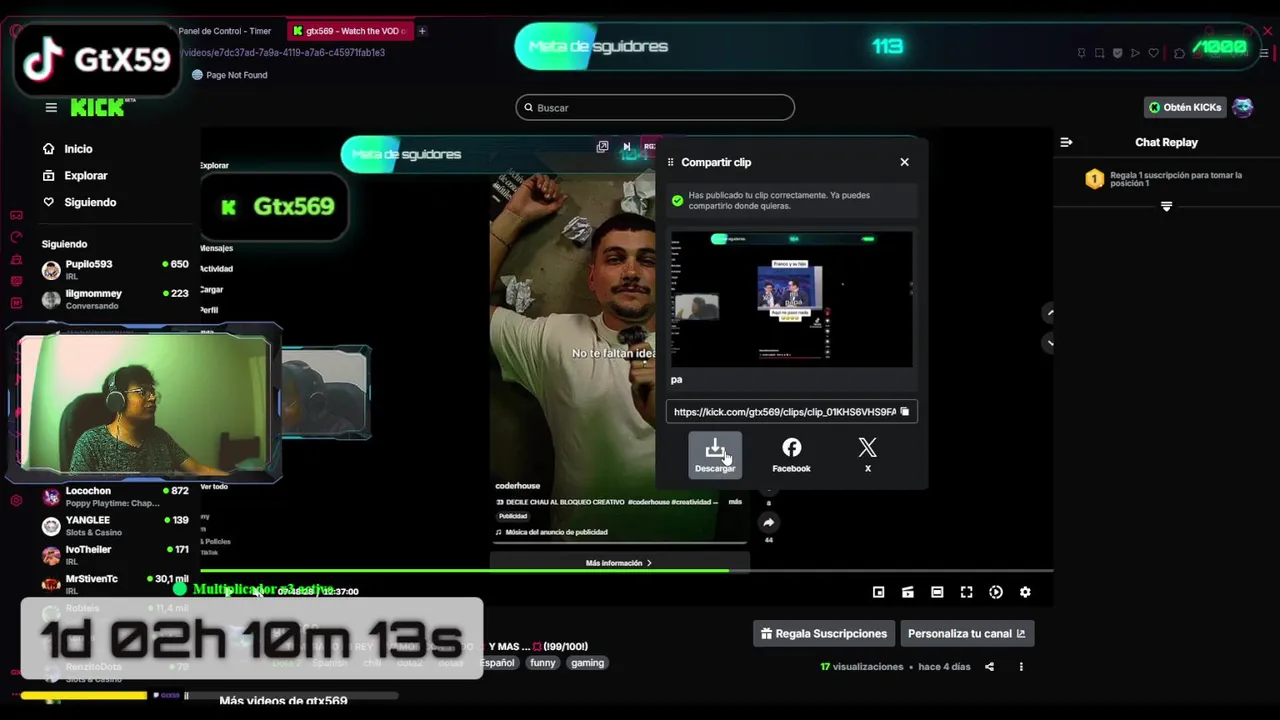Click the Actividad item in video
Screen dimensions: 1280x720
(216, 269)
